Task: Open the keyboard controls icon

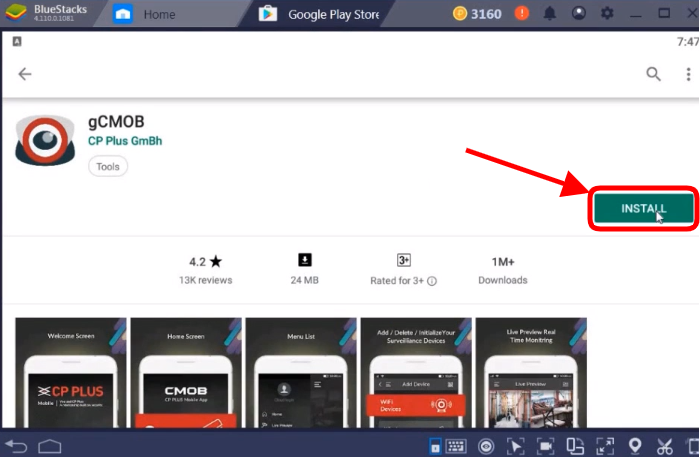Action: [x=456, y=446]
